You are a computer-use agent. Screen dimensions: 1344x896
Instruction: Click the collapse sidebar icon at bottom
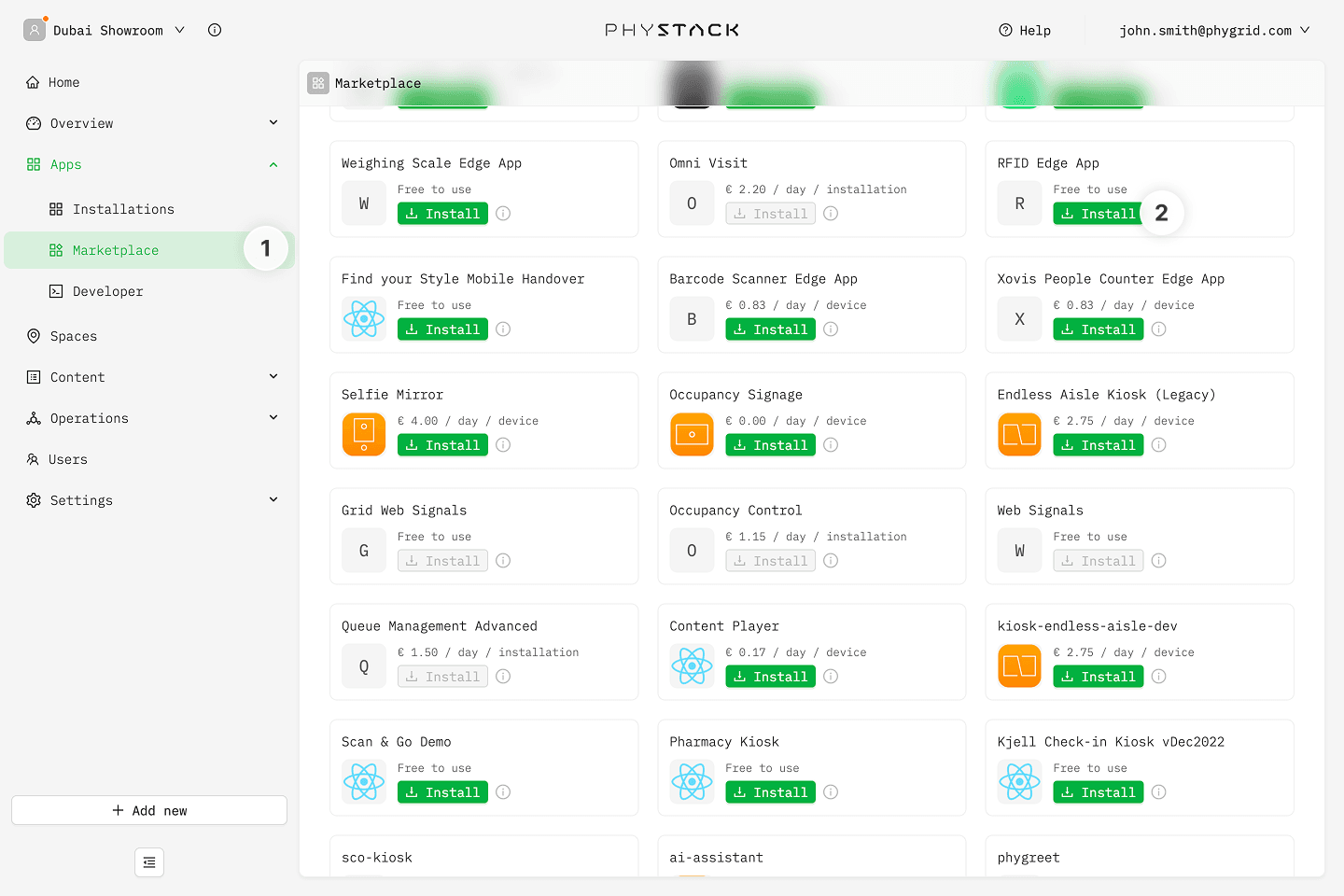pyautogui.click(x=149, y=862)
